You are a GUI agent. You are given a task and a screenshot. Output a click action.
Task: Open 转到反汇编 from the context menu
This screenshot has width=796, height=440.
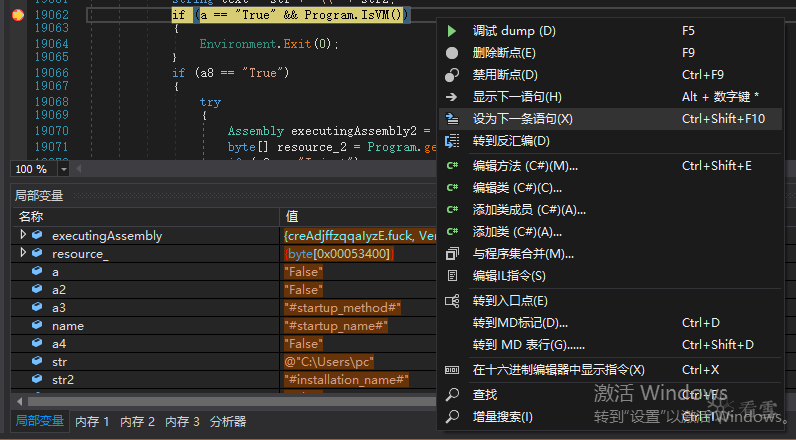pyautogui.click(x=511, y=141)
